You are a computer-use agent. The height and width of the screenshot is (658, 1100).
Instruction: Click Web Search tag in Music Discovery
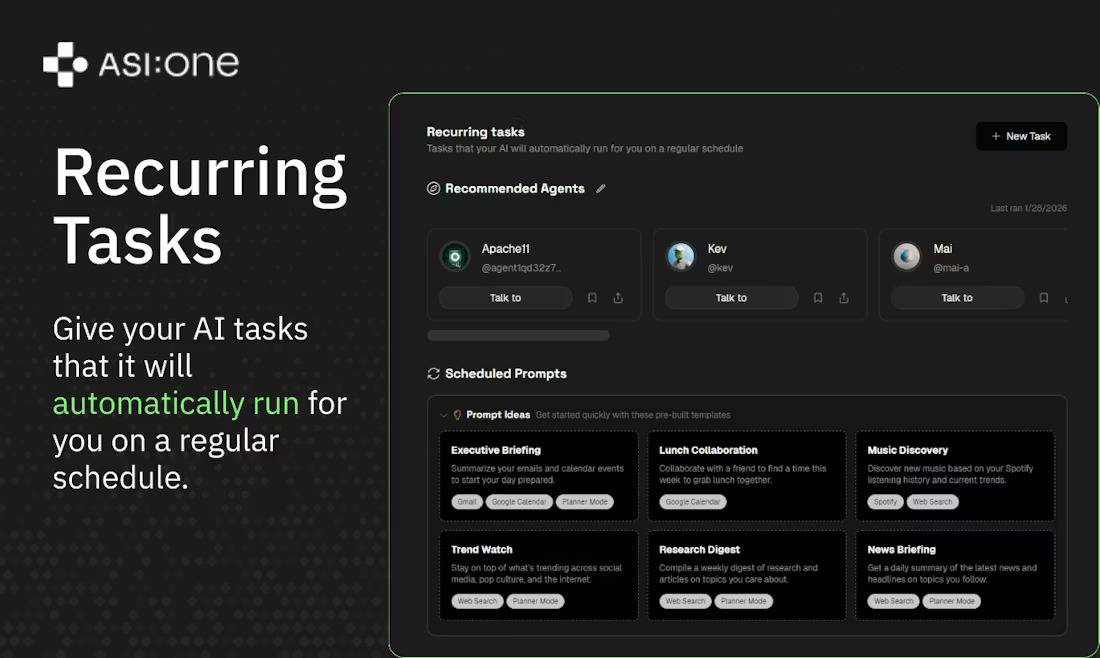932,502
